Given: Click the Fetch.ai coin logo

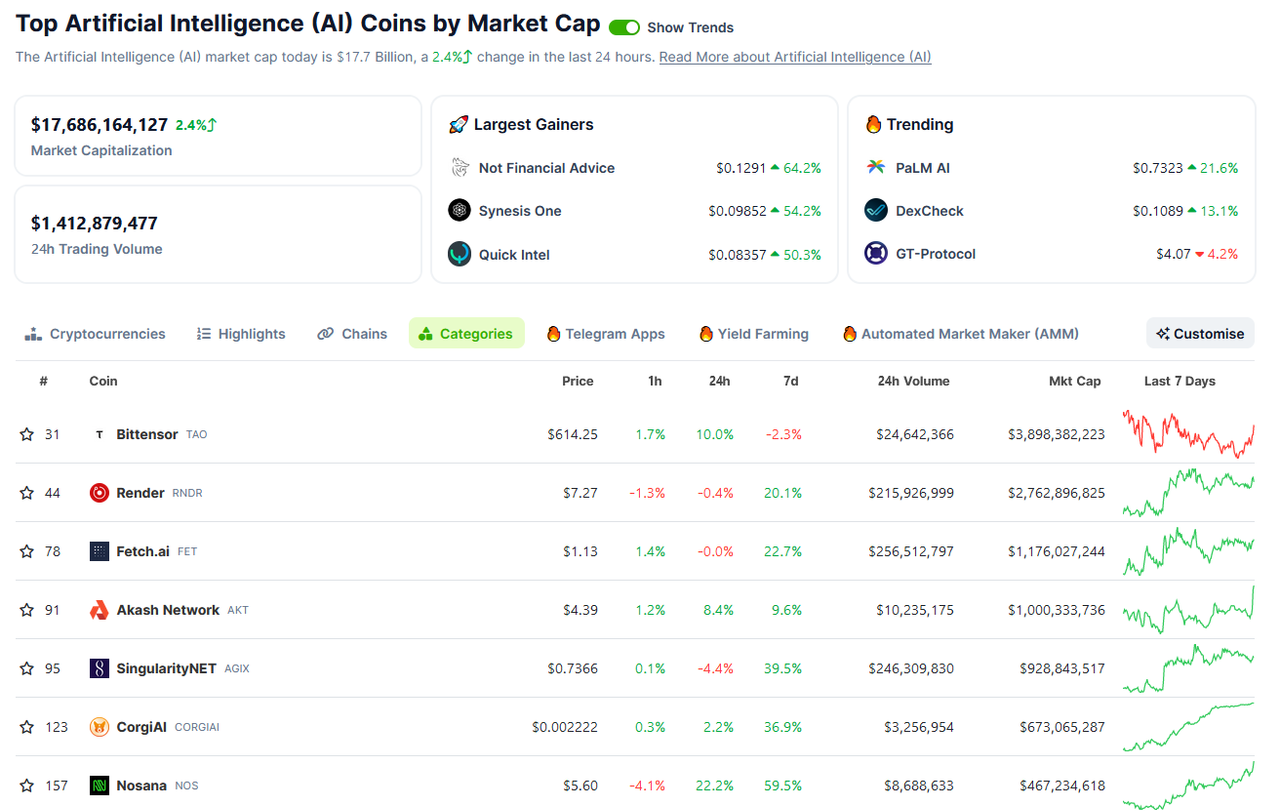Looking at the screenshot, I should [99, 551].
